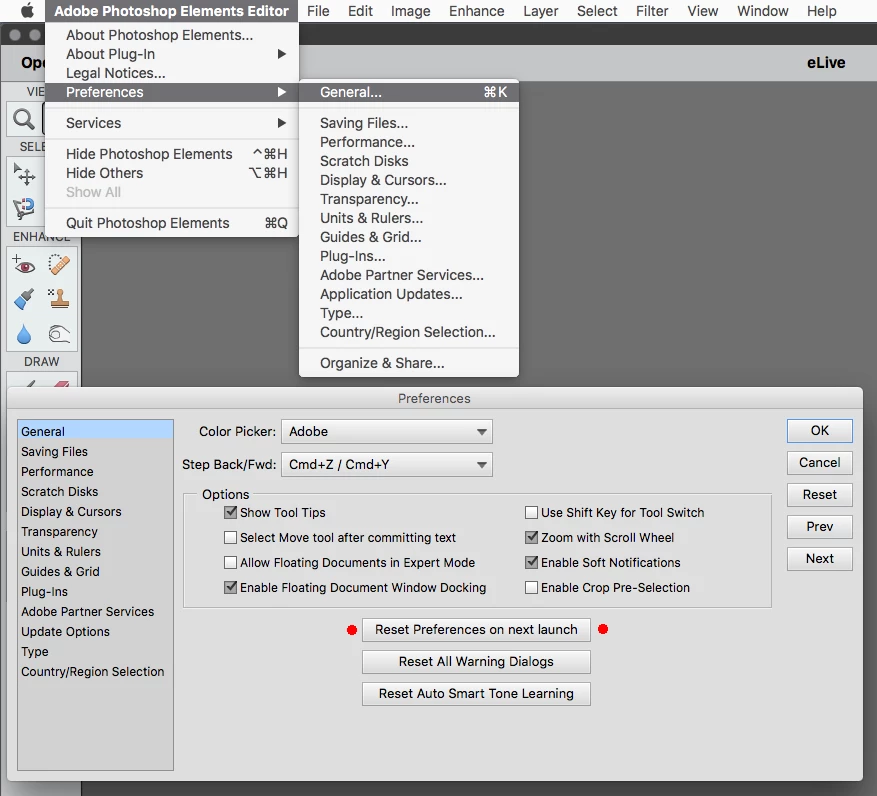Viewport: 877px width, 796px height.
Task: Choose Performance... in submenu
Action: pos(409,142)
